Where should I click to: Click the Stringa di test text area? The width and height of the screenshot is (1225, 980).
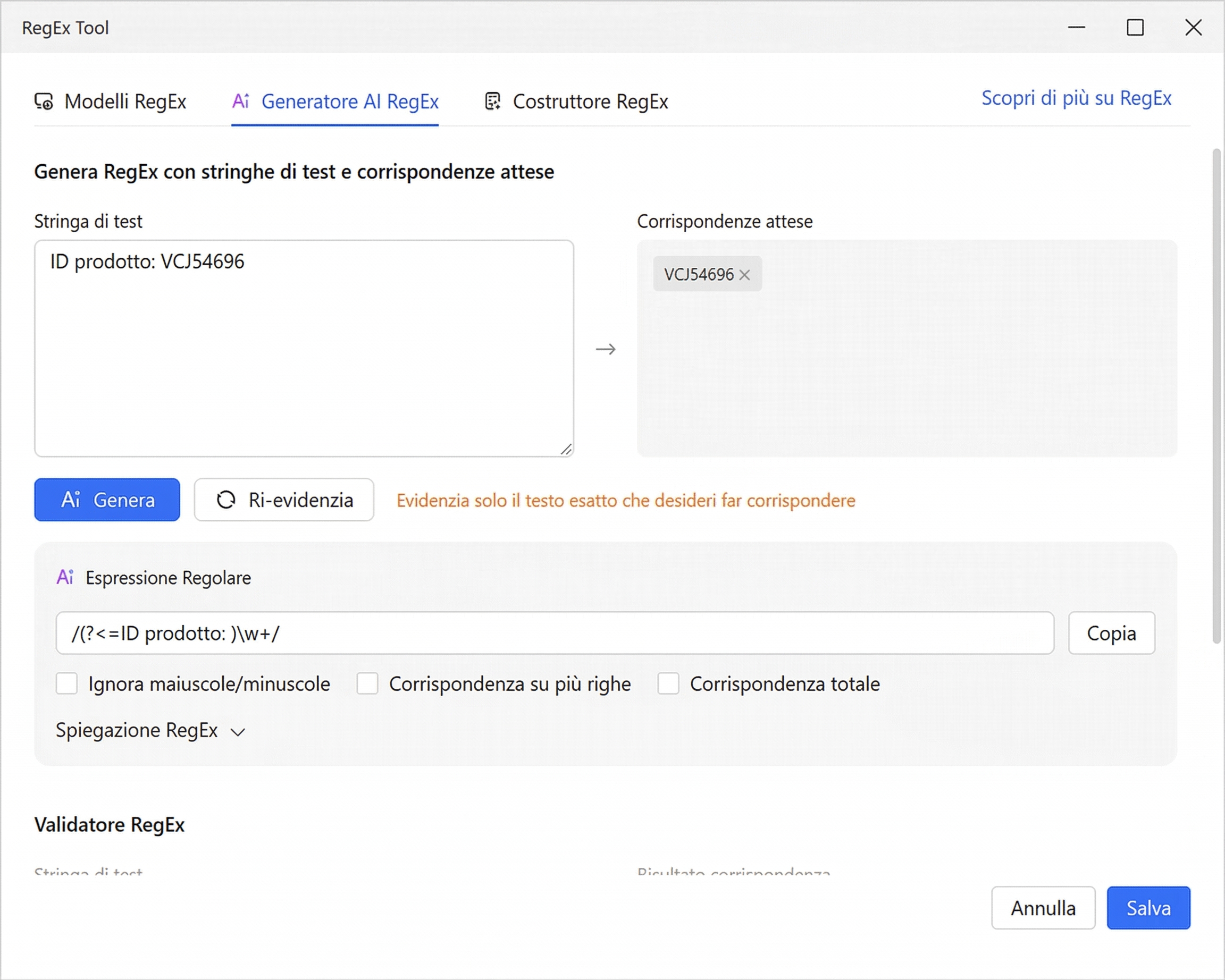[304, 347]
